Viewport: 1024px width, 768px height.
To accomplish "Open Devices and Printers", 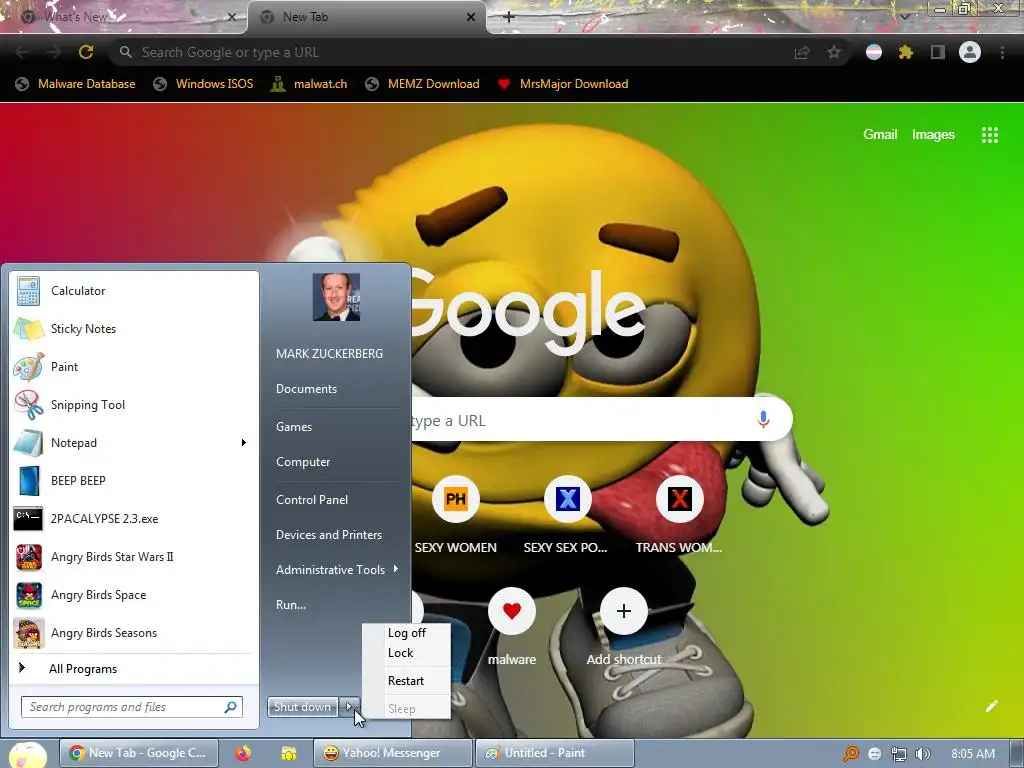I will [328, 535].
